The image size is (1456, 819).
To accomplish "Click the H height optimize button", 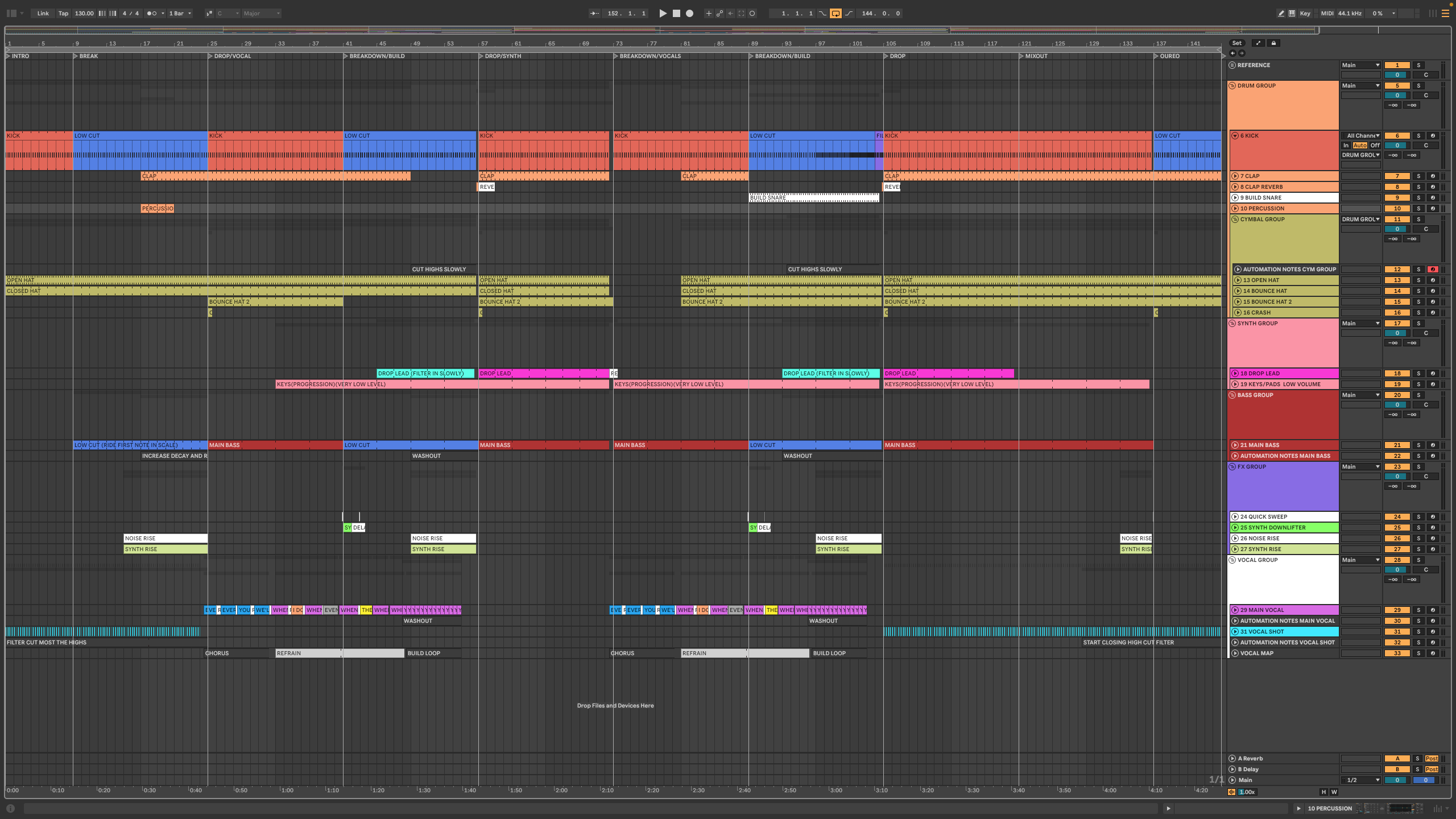I will coord(1323,792).
